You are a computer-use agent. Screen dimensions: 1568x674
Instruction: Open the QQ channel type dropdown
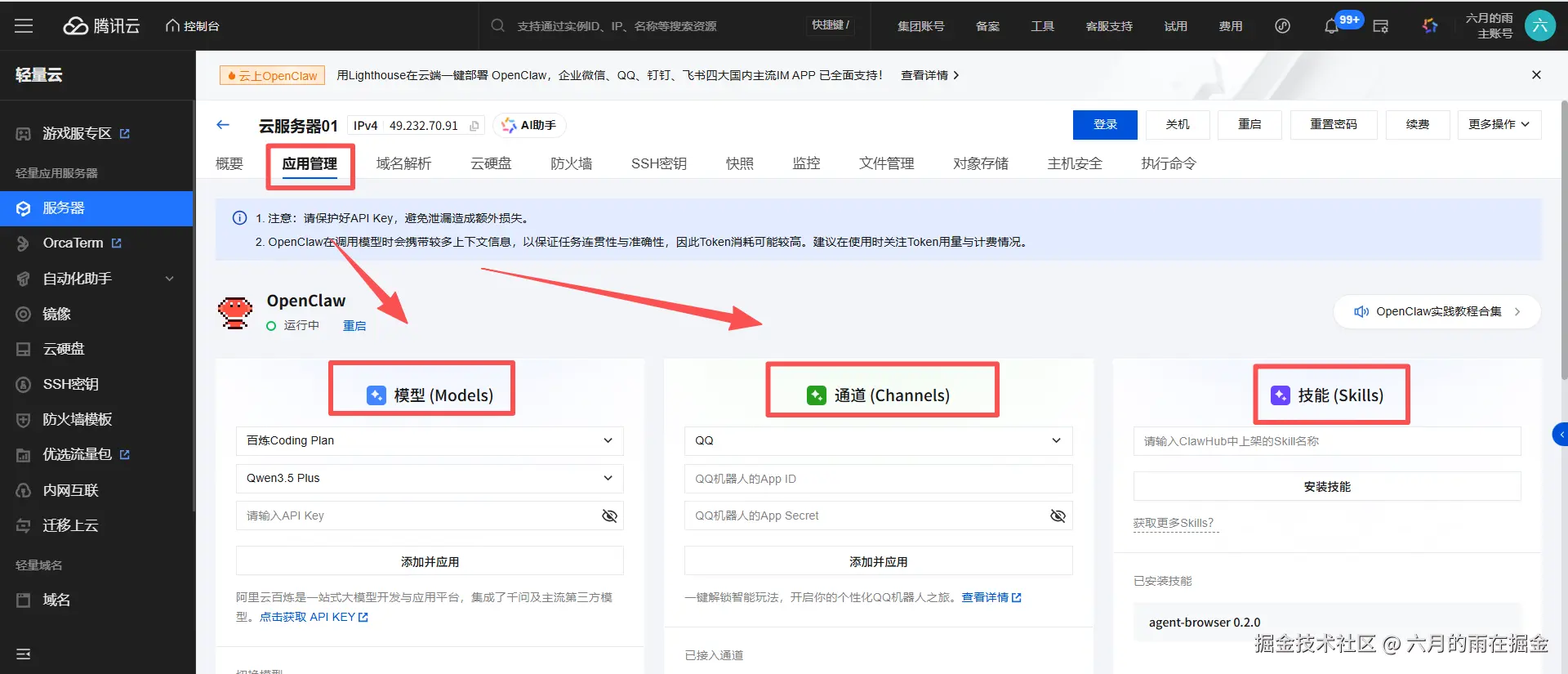click(x=878, y=440)
